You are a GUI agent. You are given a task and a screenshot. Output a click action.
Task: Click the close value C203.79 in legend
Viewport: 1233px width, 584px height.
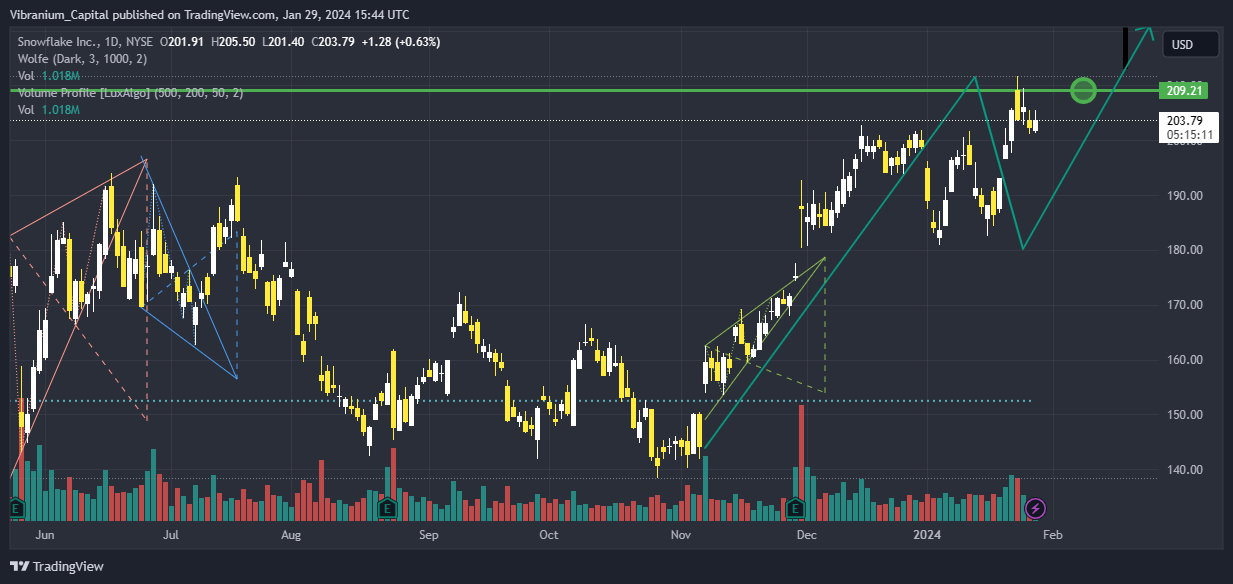tap(335, 42)
